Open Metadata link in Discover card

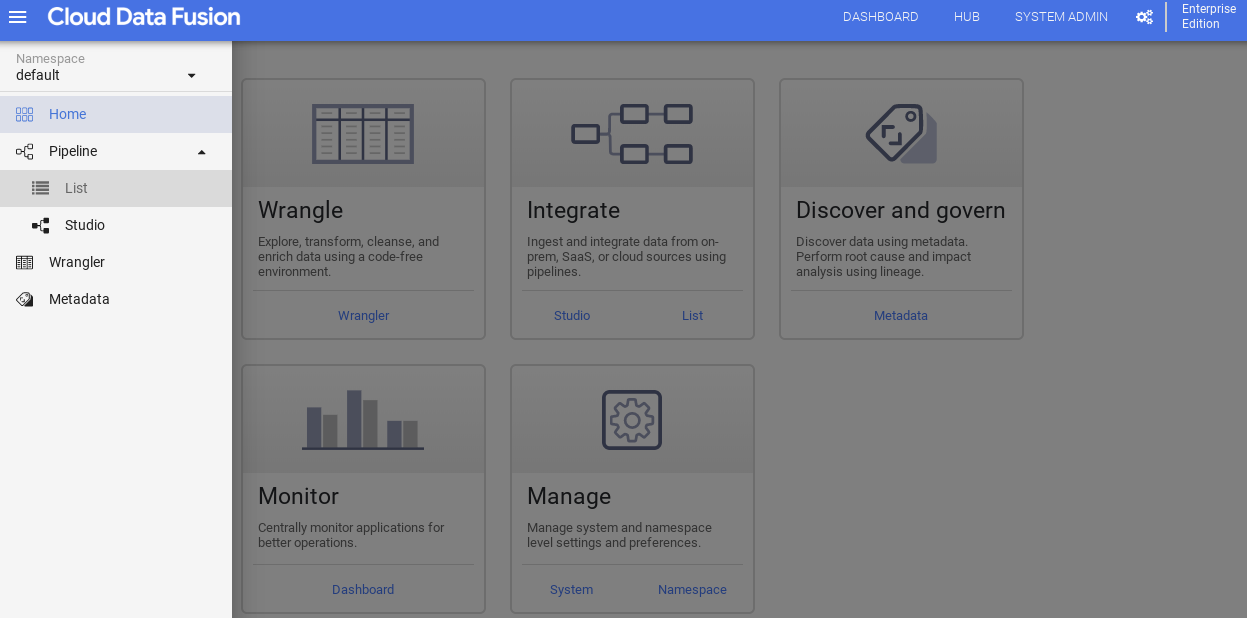[x=901, y=316]
